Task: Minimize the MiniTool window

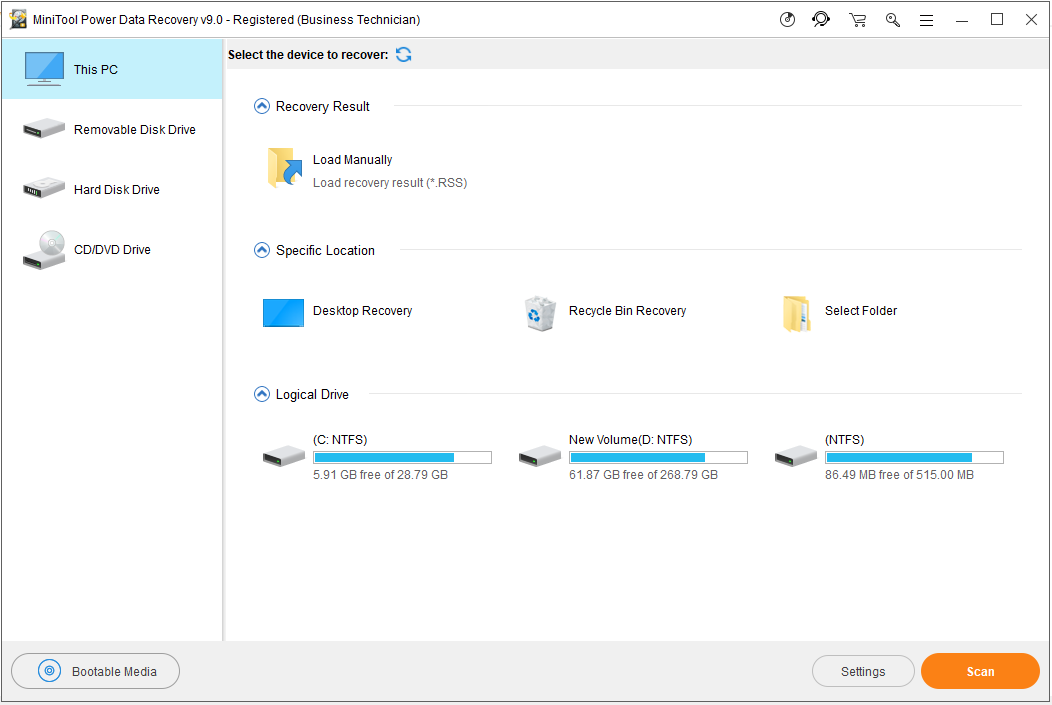Action: (962, 20)
